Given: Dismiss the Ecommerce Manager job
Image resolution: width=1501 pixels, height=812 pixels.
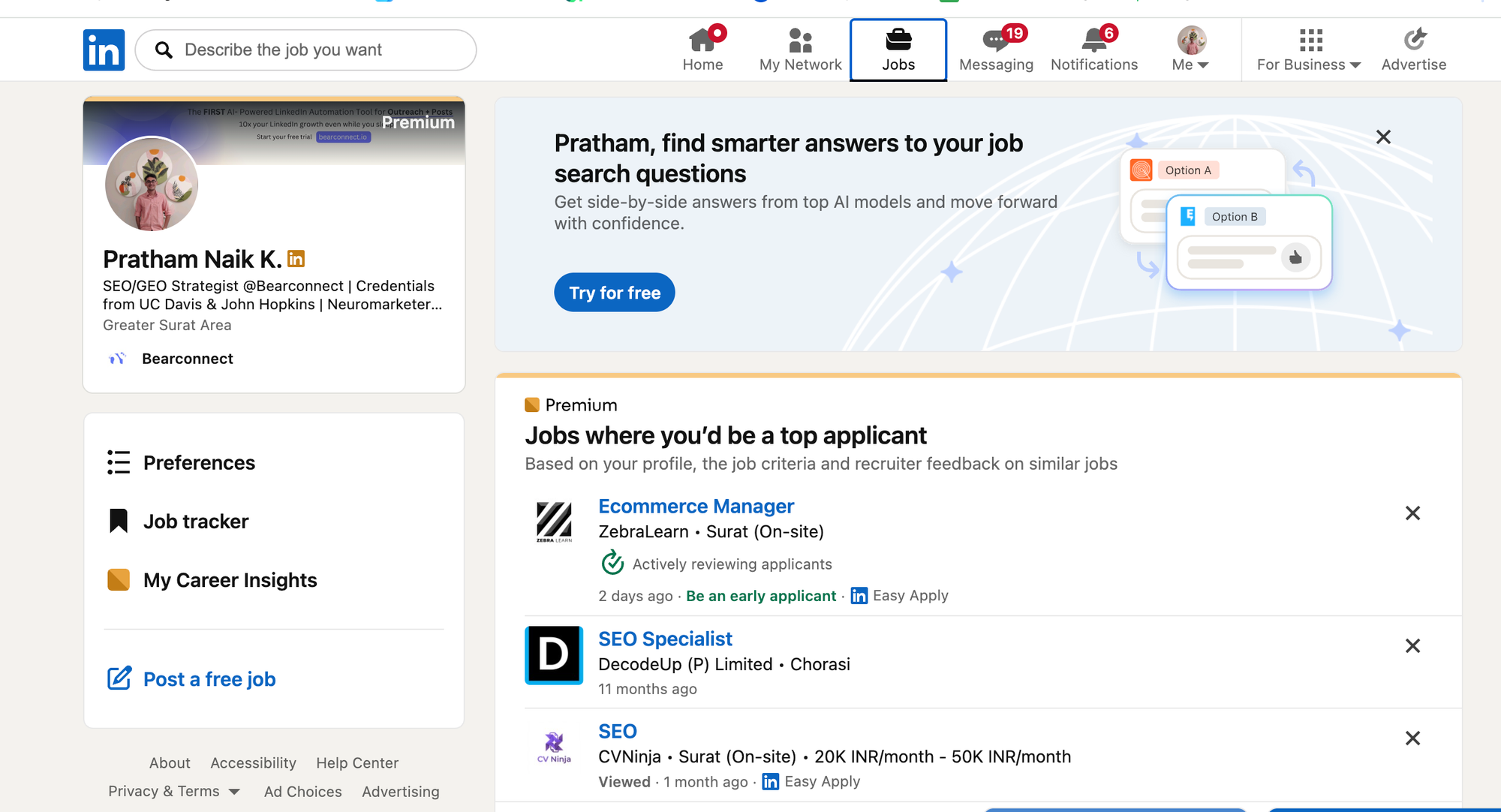Looking at the screenshot, I should coord(1412,513).
